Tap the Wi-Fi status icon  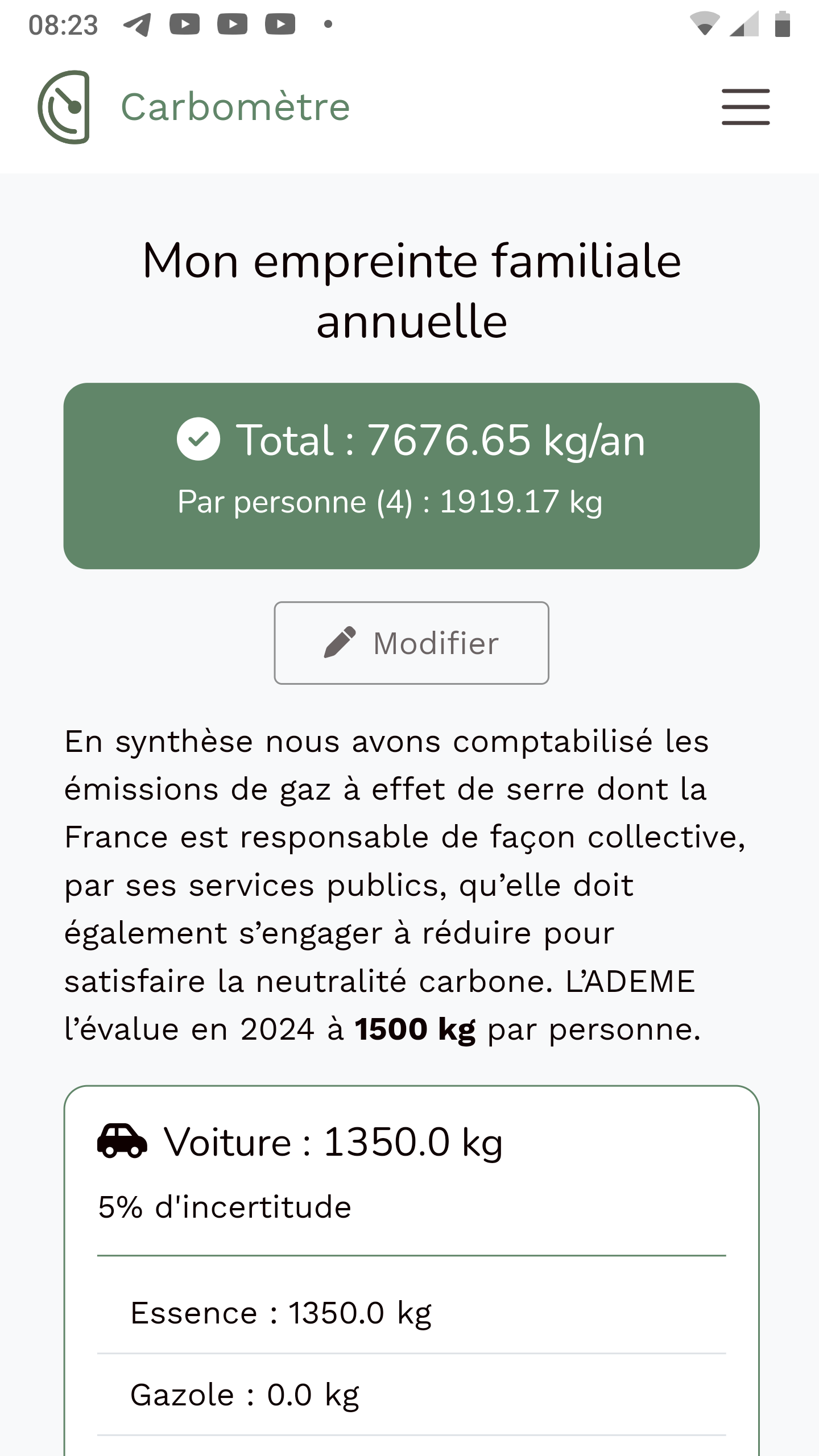click(705, 24)
